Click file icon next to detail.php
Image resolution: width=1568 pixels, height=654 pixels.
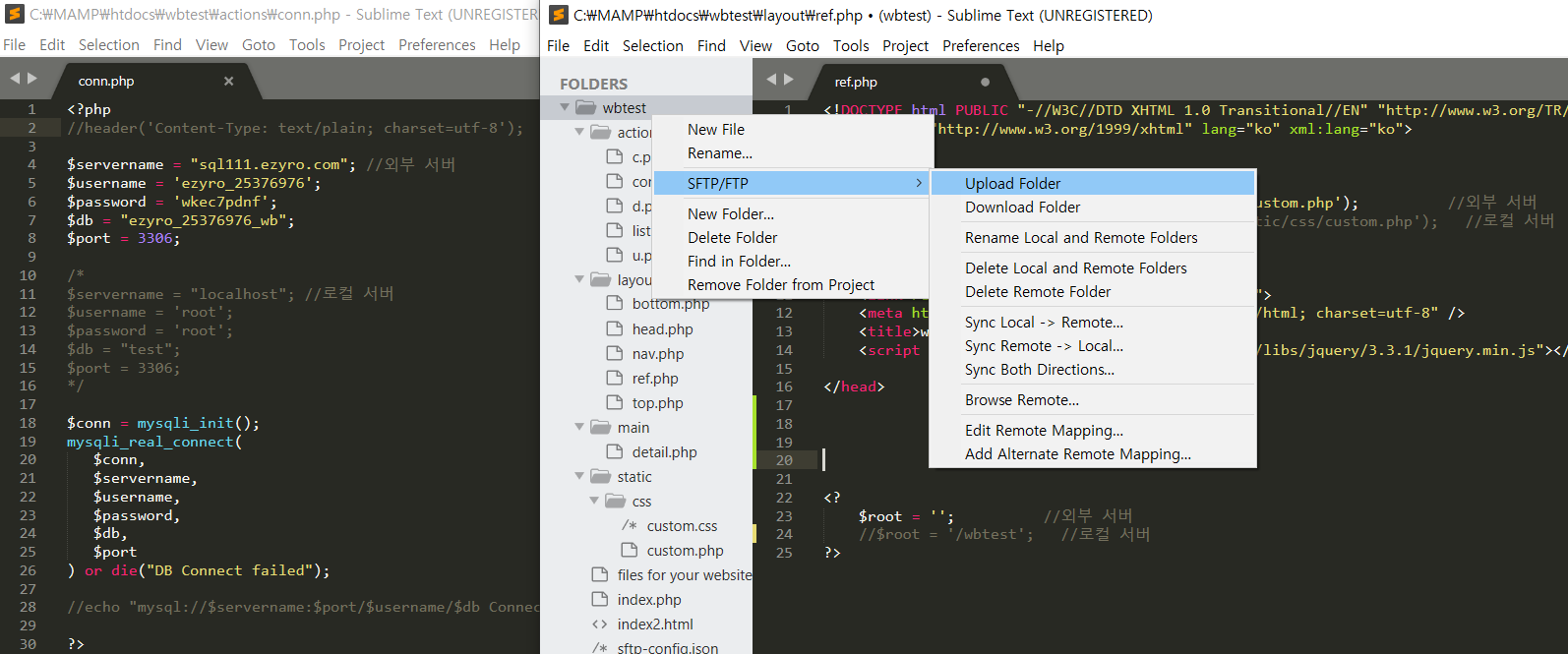(615, 451)
